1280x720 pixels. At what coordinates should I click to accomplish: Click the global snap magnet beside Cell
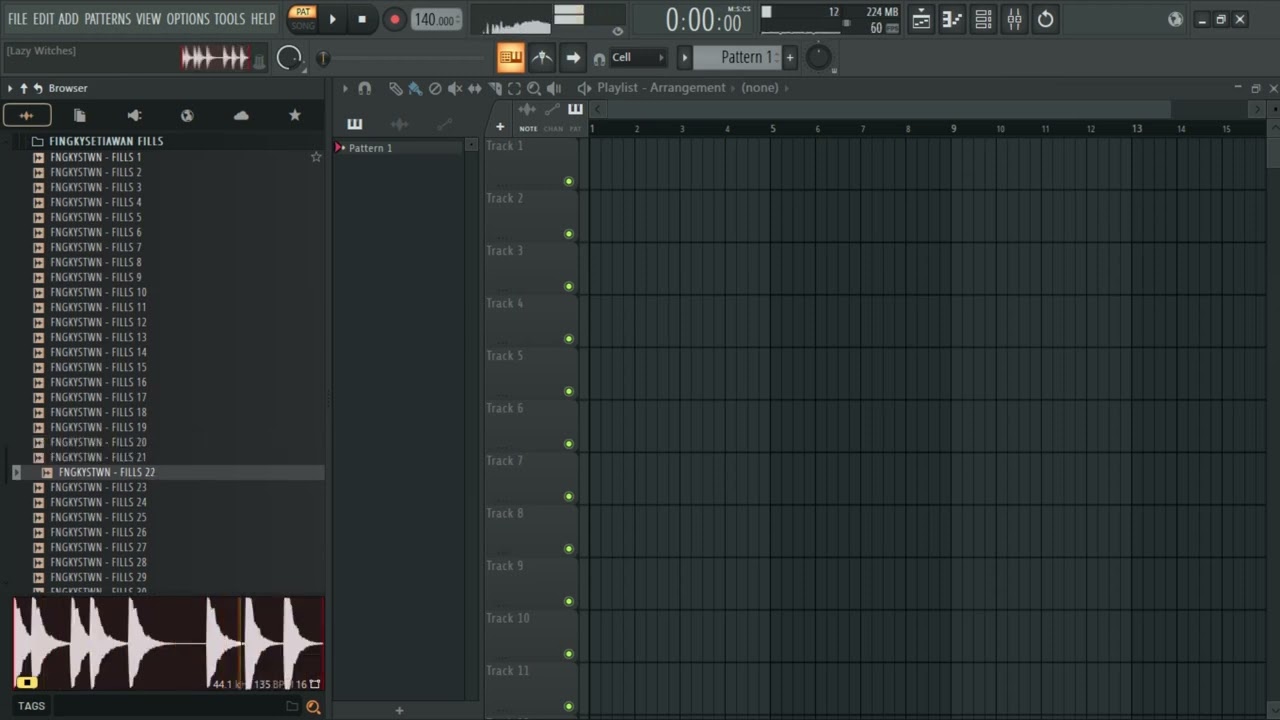[x=599, y=58]
